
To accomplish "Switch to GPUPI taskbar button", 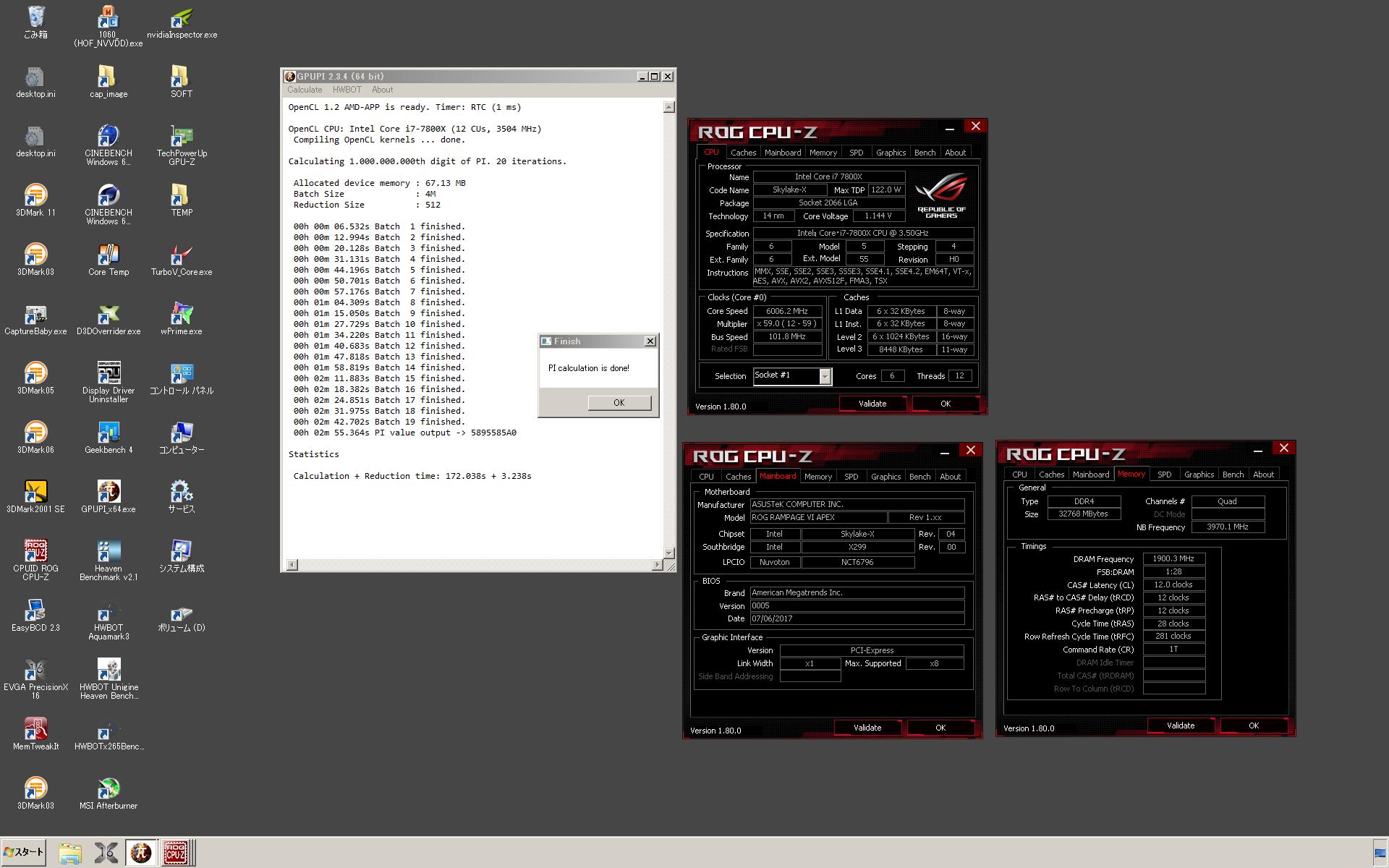I will 141,853.
